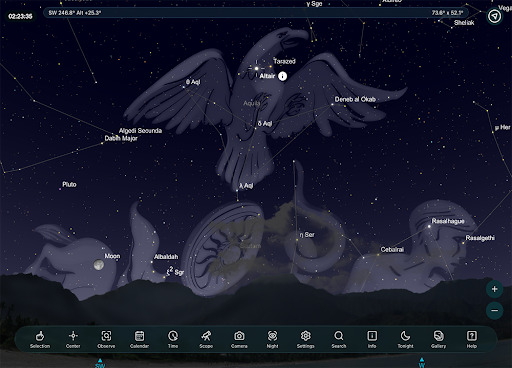Open the Scope telescope tool

coord(206,339)
